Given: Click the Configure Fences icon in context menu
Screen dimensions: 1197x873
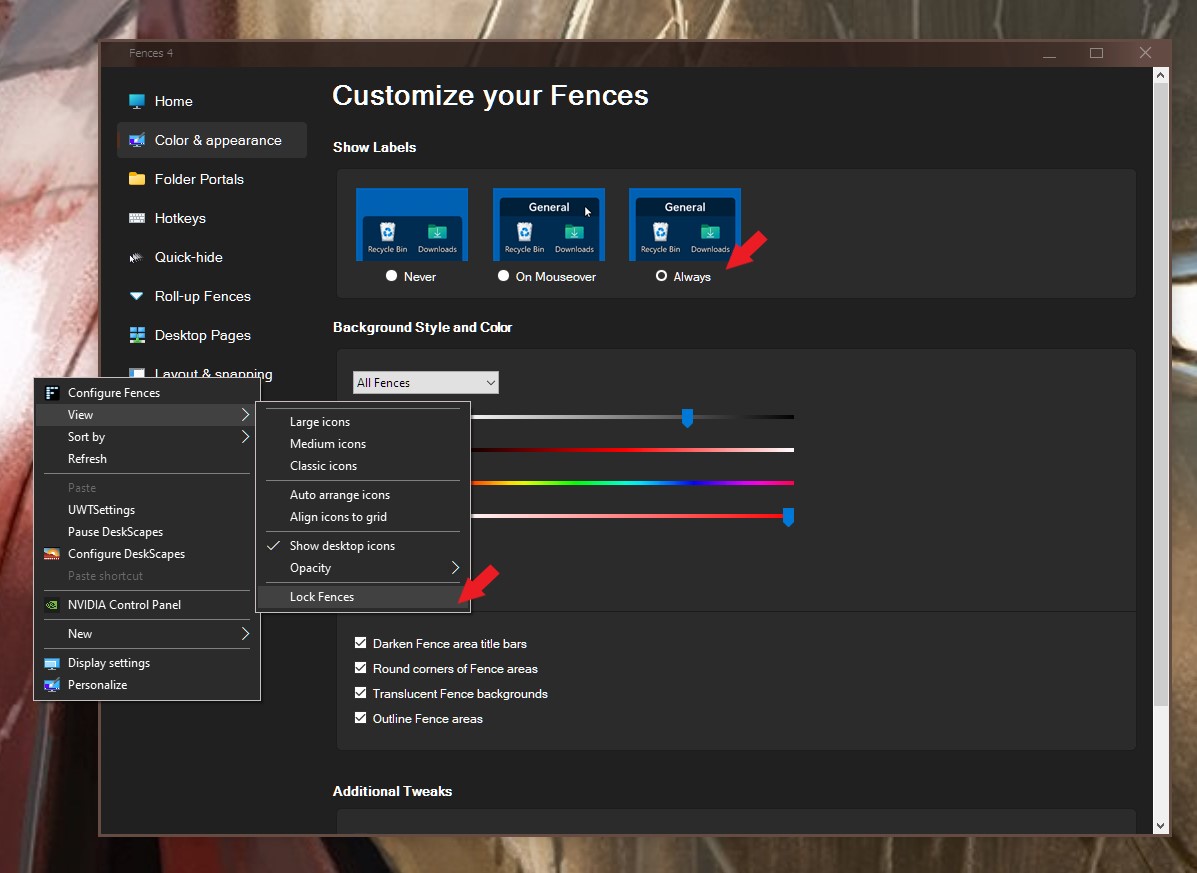Looking at the screenshot, I should [52, 393].
